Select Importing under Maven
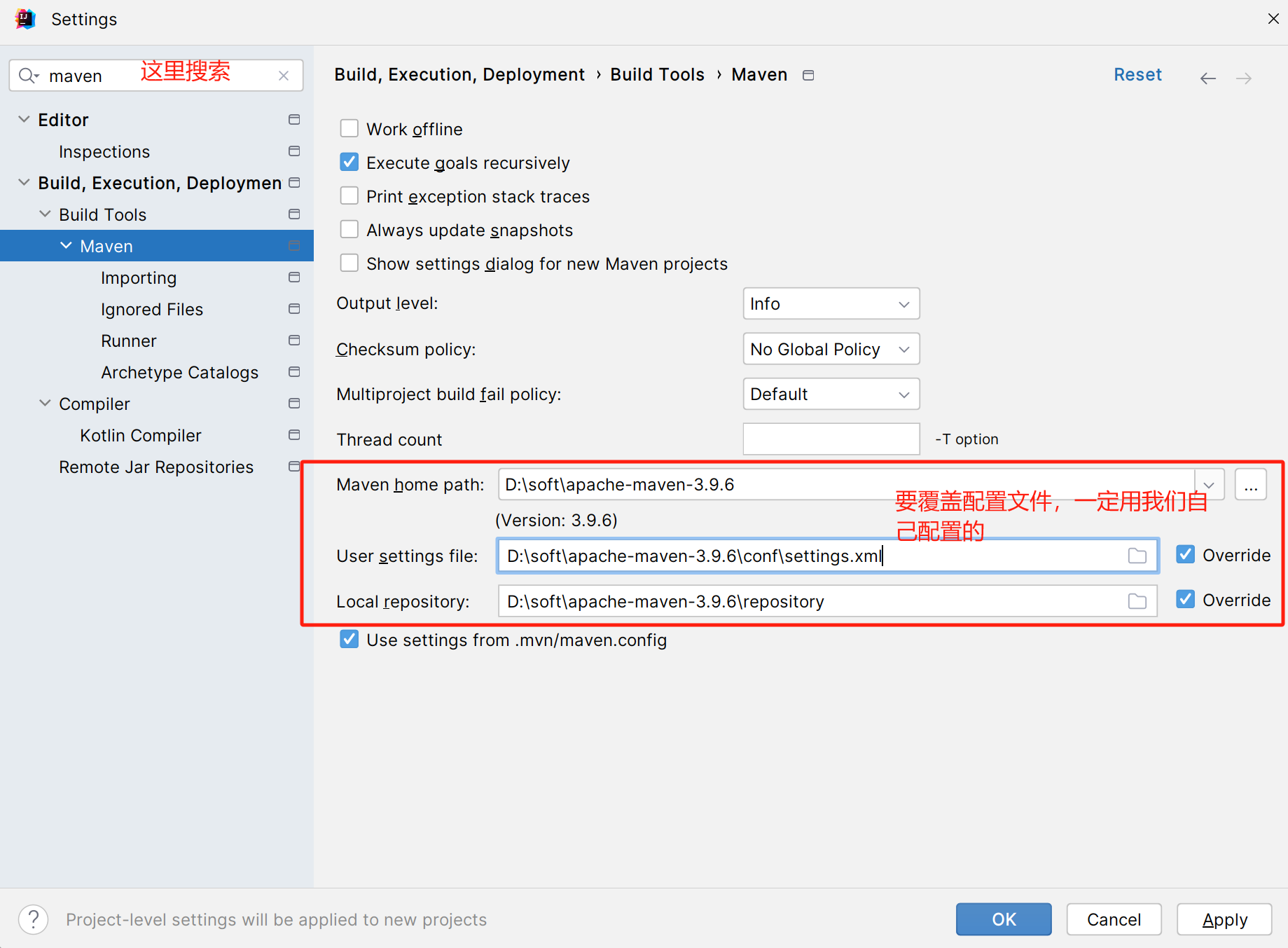 point(139,278)
